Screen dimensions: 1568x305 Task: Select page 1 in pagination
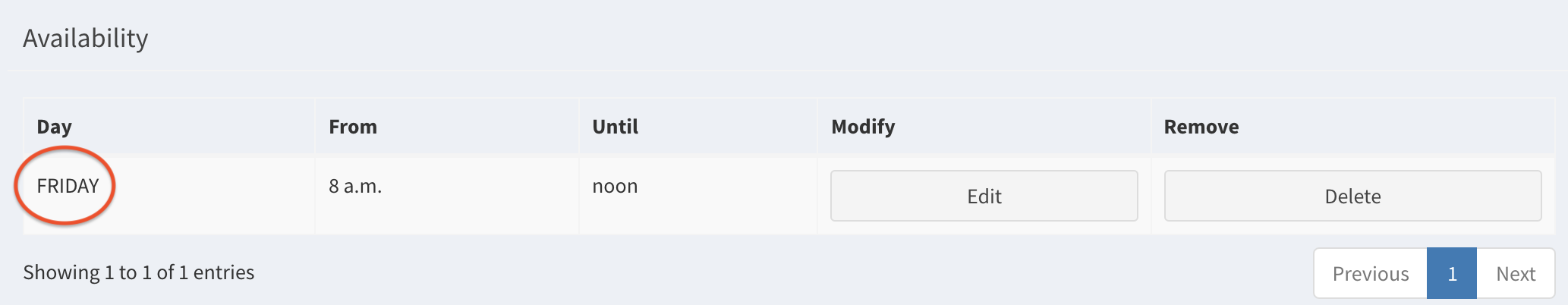pyautogui.click(x=1451, y=274)
